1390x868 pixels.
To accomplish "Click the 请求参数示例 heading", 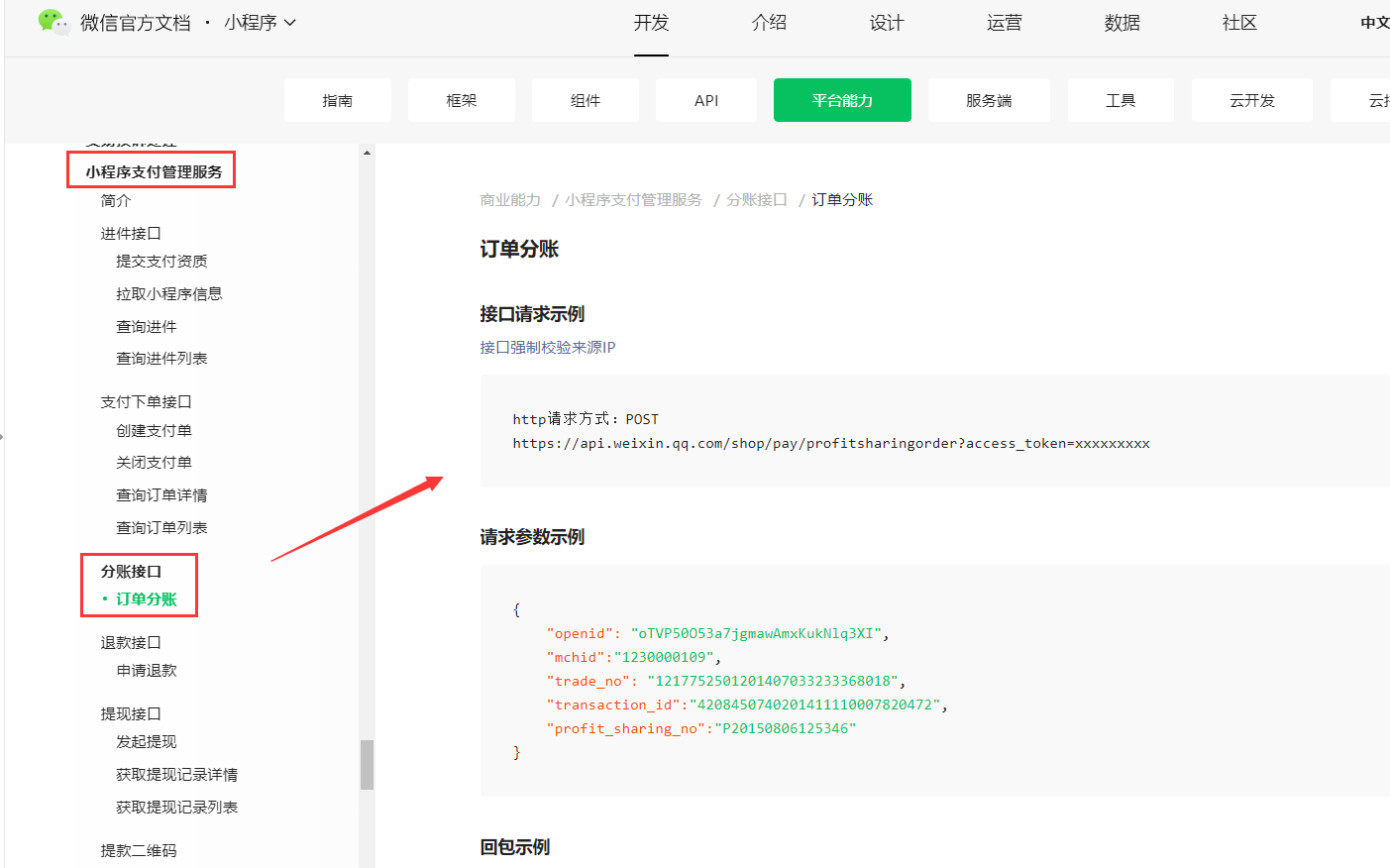I will pyautogui.click(x=532, y=537).
